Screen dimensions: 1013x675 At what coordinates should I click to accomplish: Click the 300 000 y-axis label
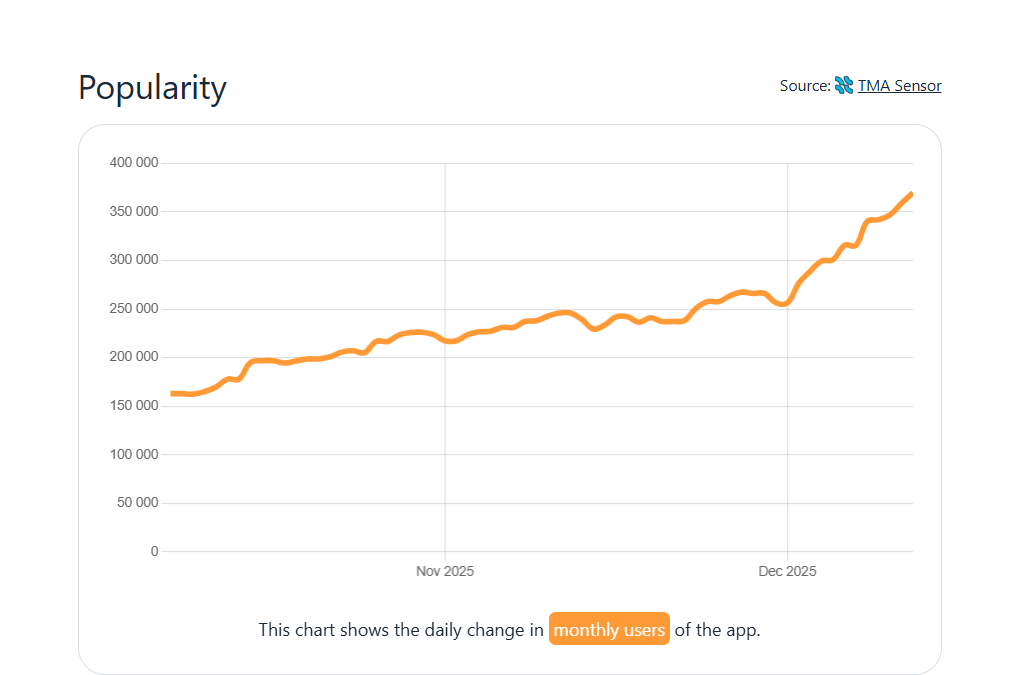(133, 260)
